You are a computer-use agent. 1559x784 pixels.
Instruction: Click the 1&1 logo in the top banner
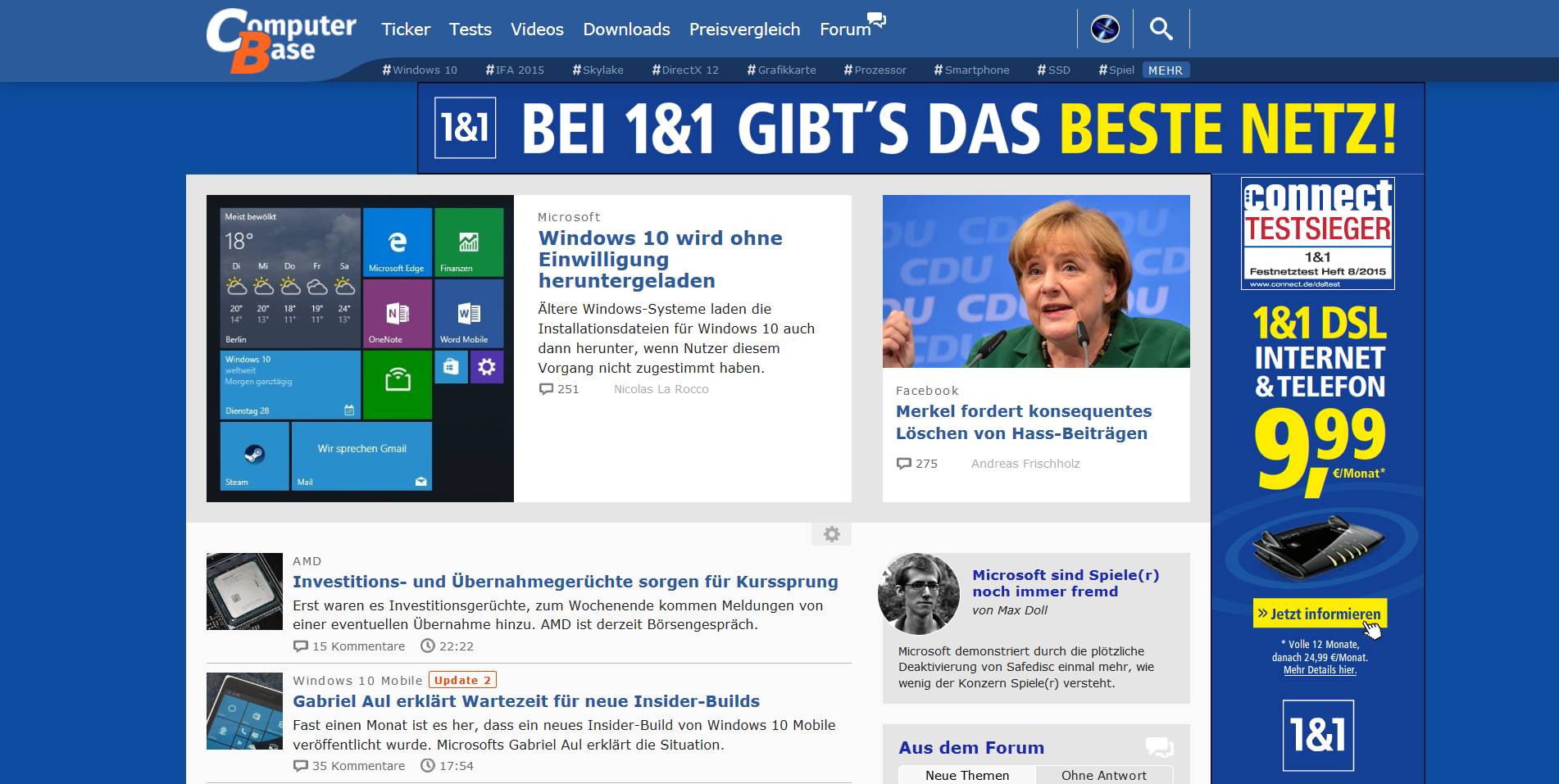click(x=465, y=128)
